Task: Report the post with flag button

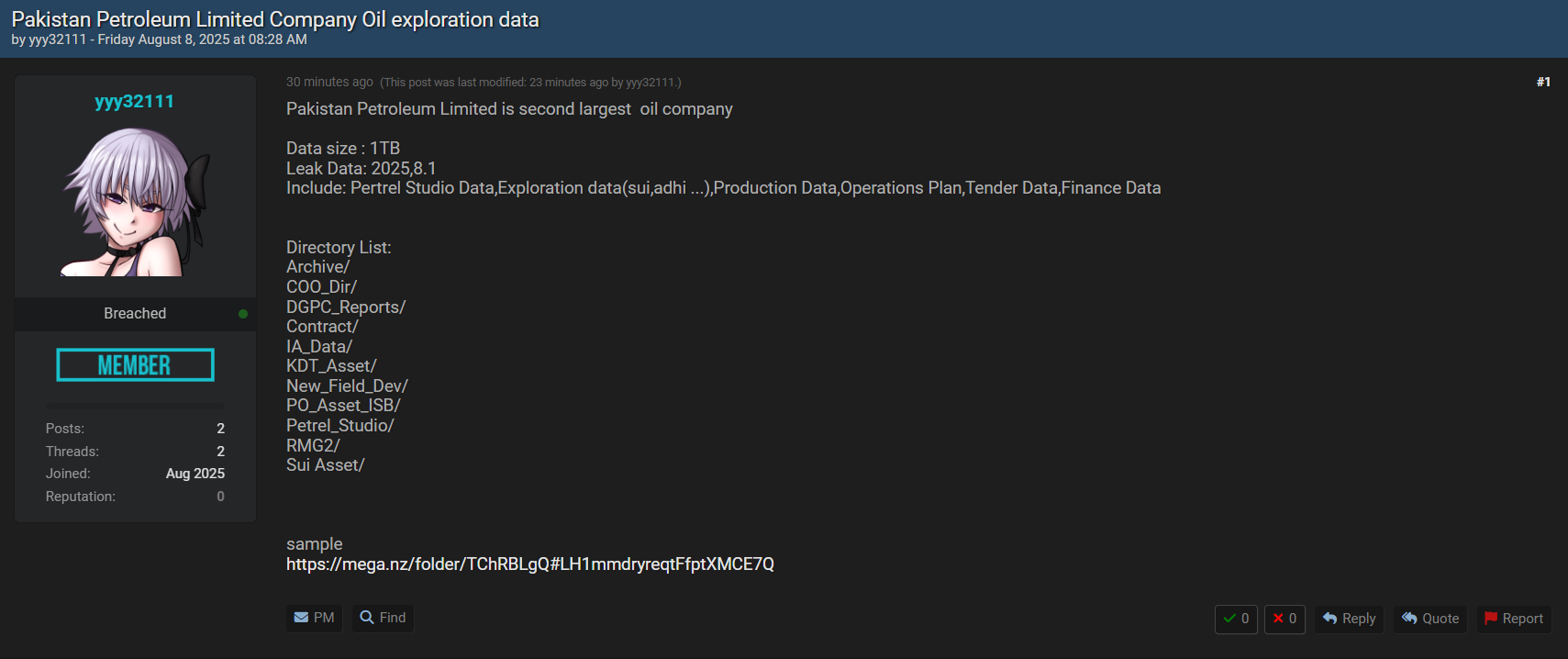Action: (x=1513, y=619)
